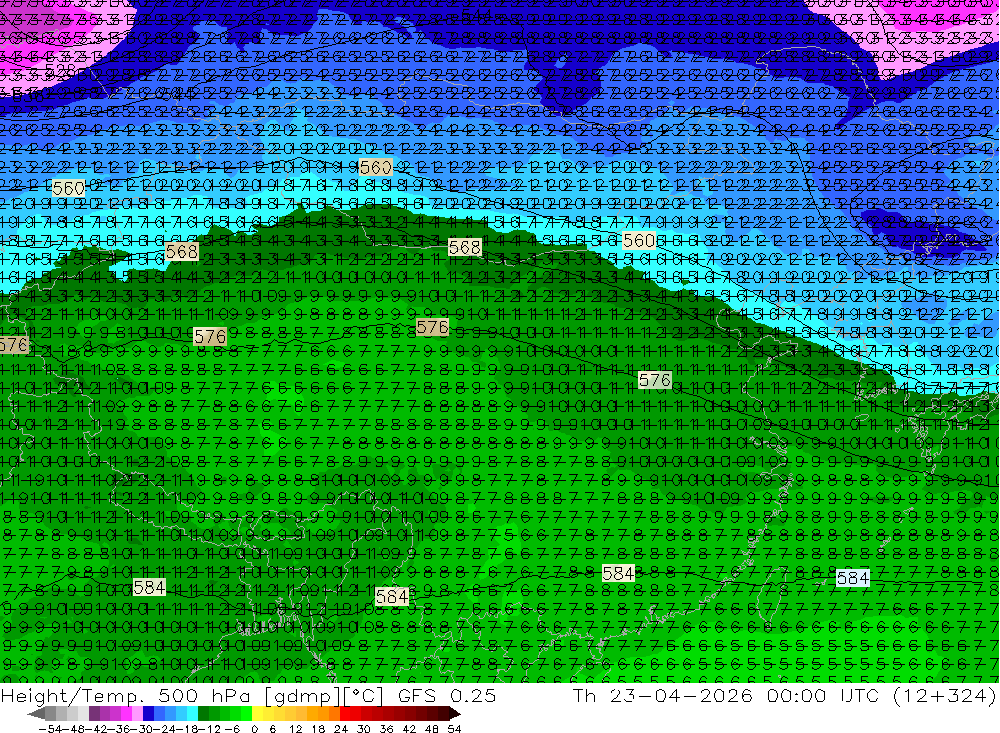The image size is (1000, 733).
Task: Click the legend value '36'
Action: pyautogui.click(x=386, y=729)
